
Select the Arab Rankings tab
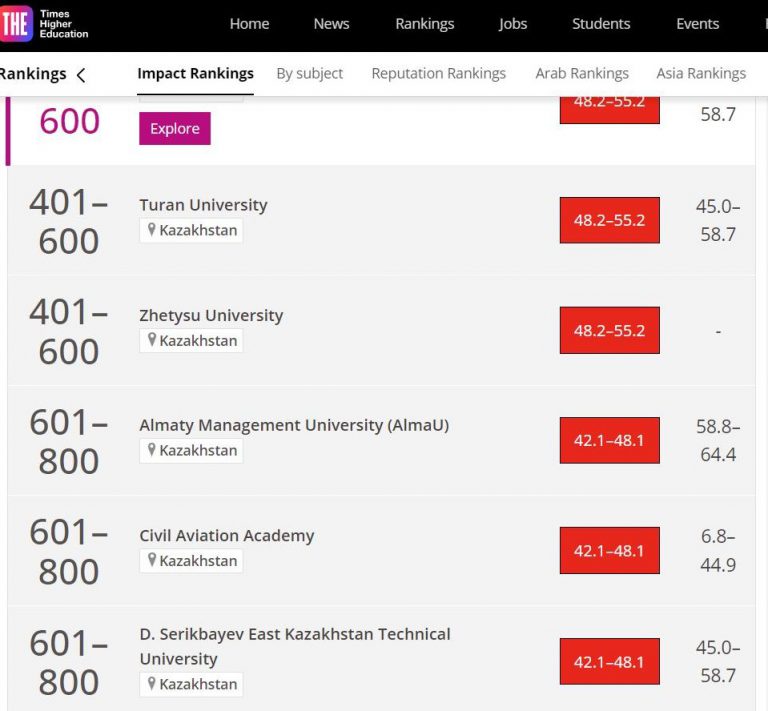coord(582,73)
